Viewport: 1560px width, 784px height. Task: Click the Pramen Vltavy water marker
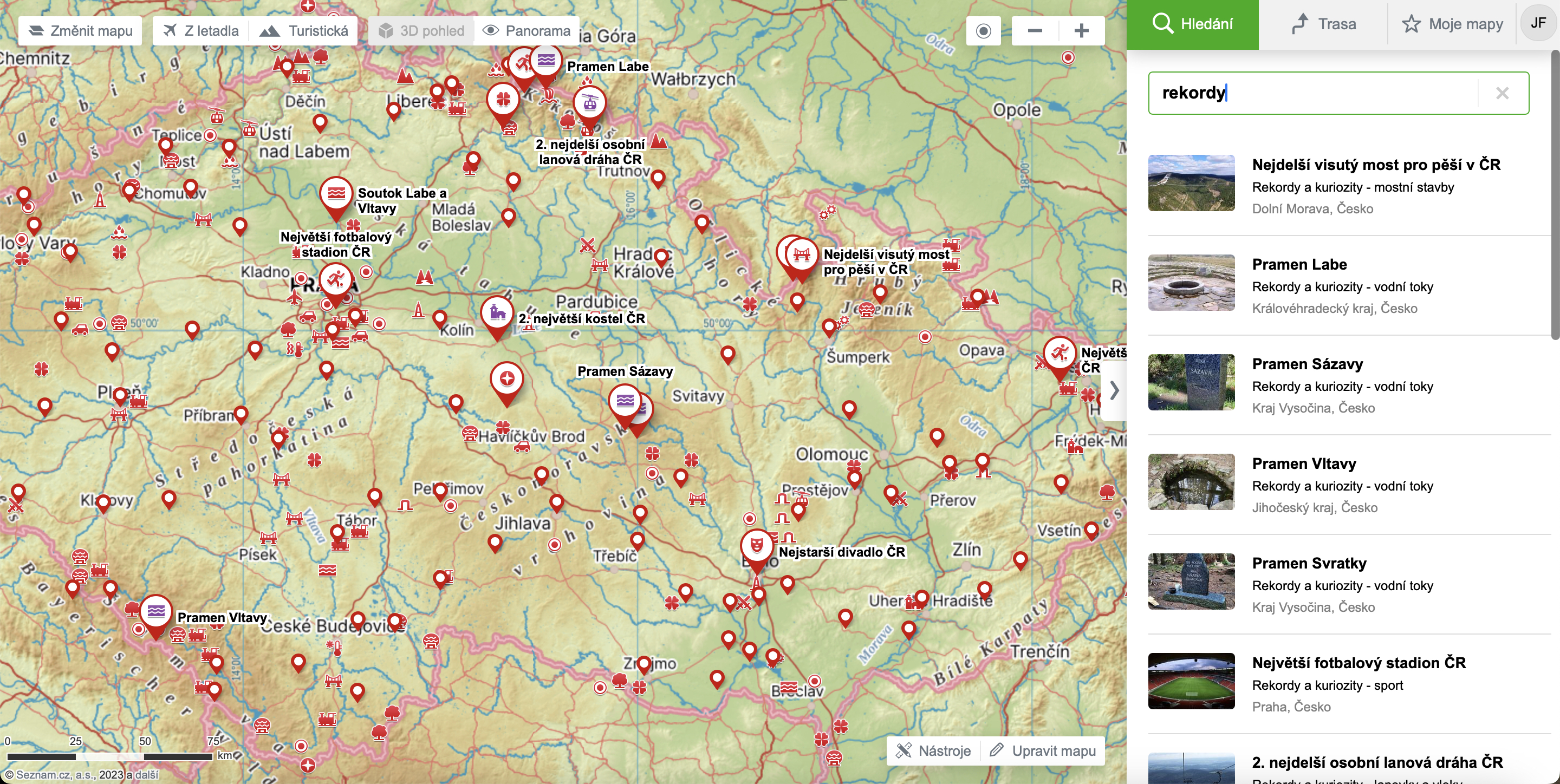[156, 611]
